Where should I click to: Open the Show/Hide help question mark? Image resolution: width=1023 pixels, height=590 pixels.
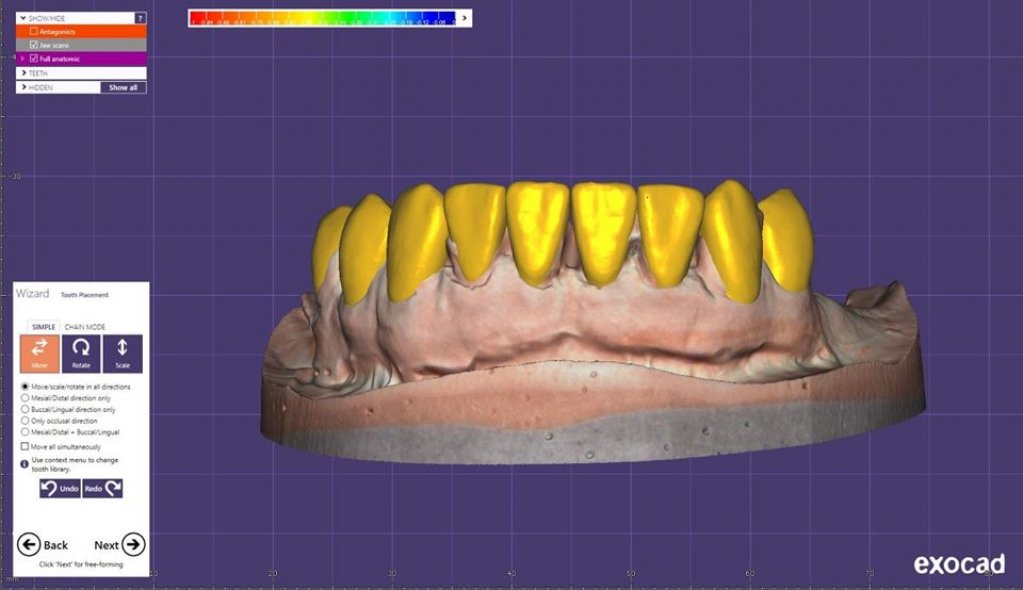pyautogui.click(x=140, y=18)
